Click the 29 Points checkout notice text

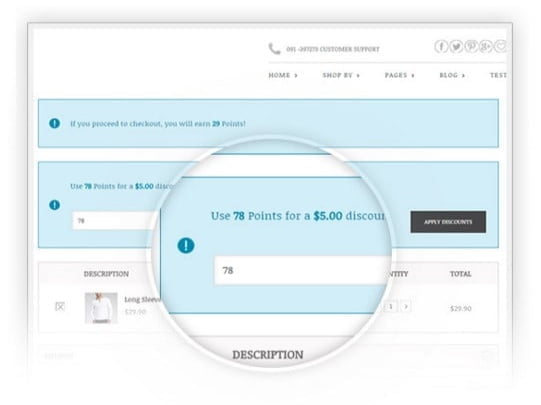pos(158,124)
